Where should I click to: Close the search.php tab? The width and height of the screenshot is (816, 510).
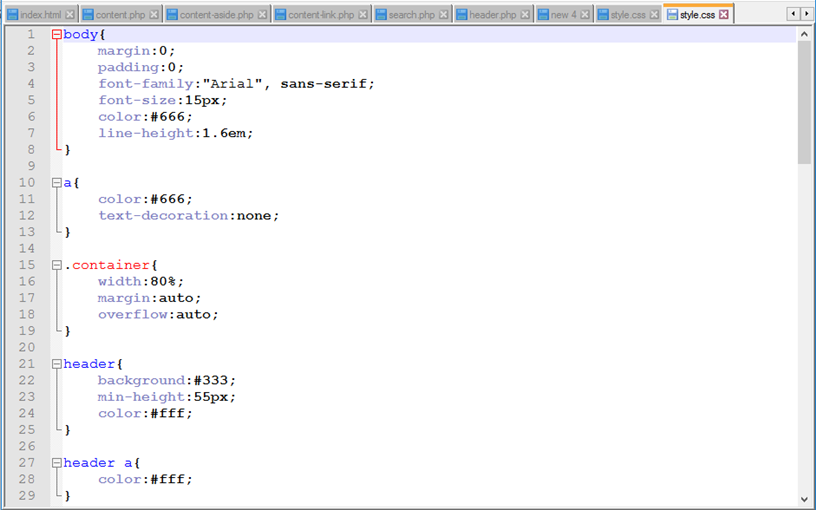tap(443, 15)
